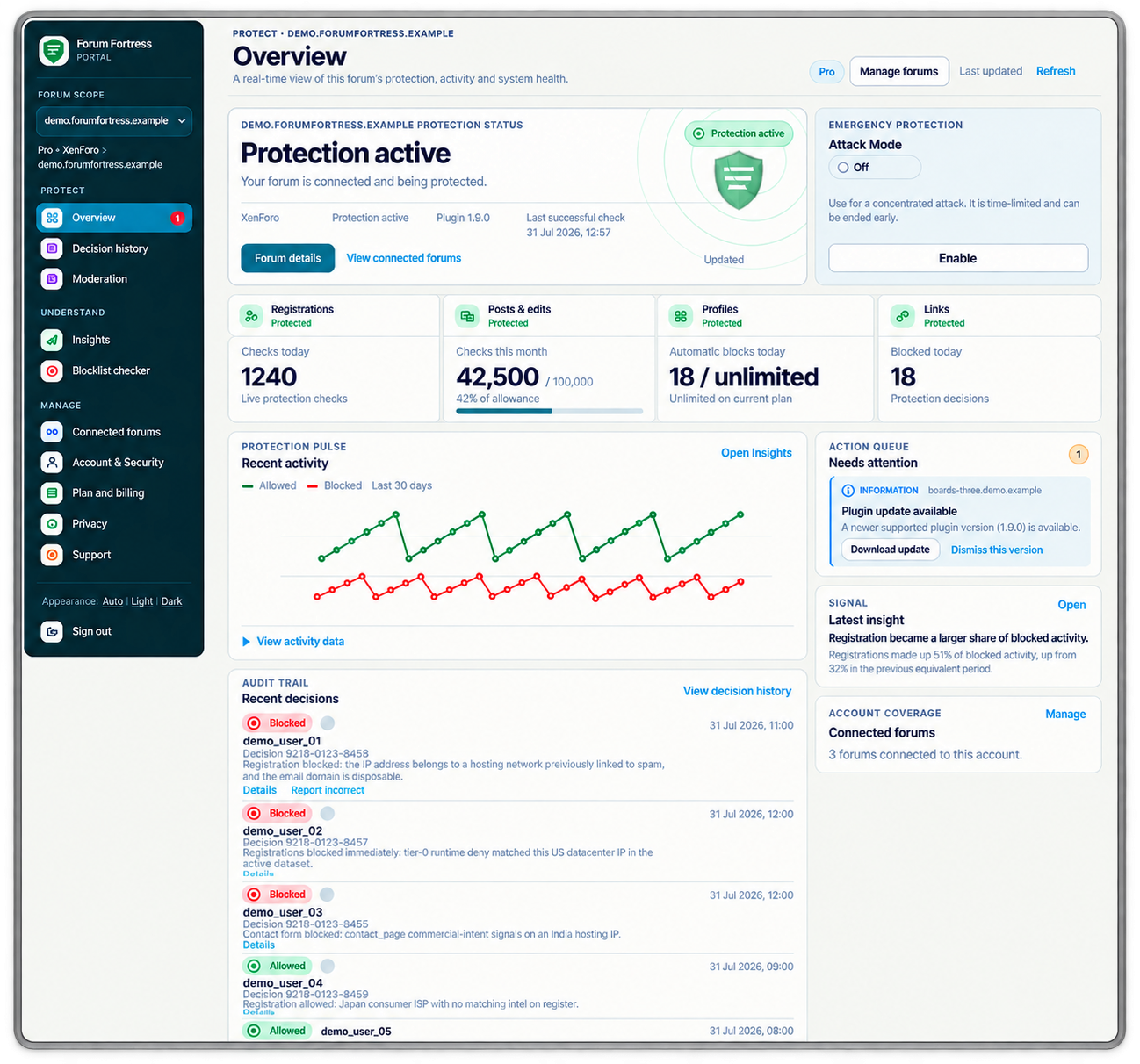Viewport: 1140px width, 1064px height.
Task: Expand View activity data disclosure
Action: click(x=293, y=642)
